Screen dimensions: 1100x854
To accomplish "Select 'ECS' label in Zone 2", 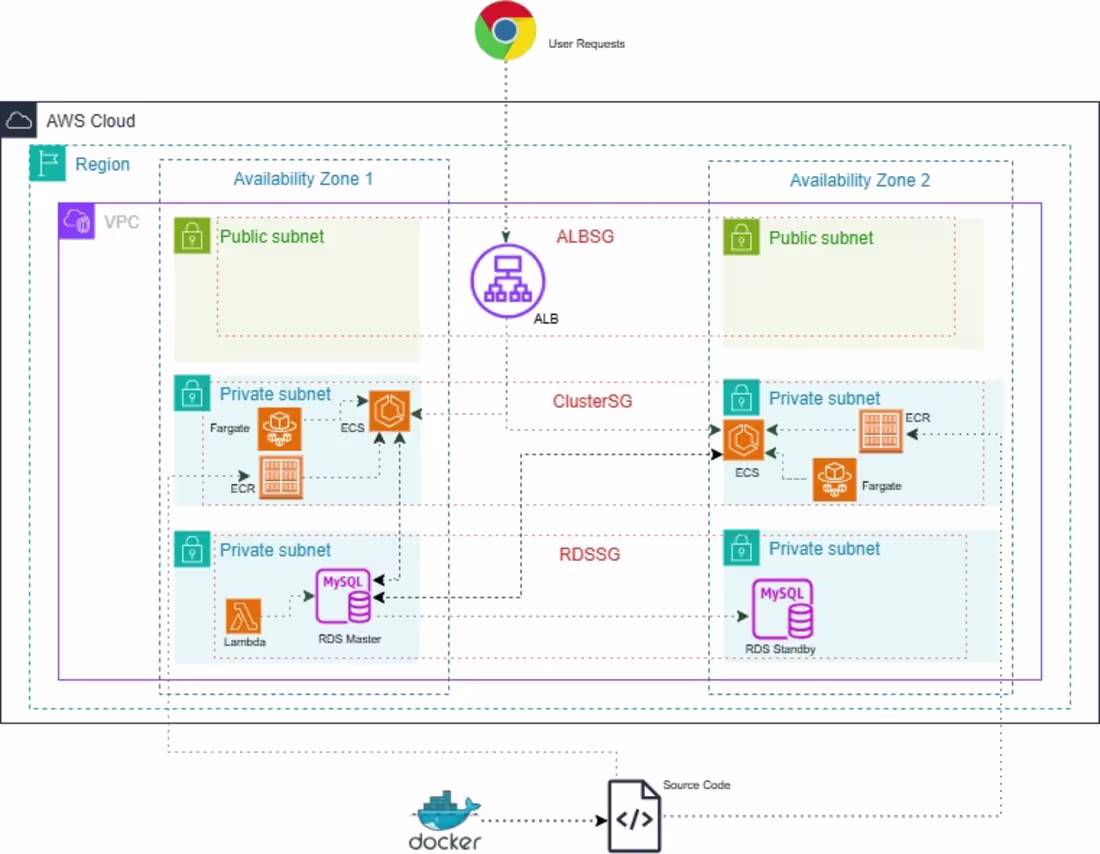I will pos(746,472).
